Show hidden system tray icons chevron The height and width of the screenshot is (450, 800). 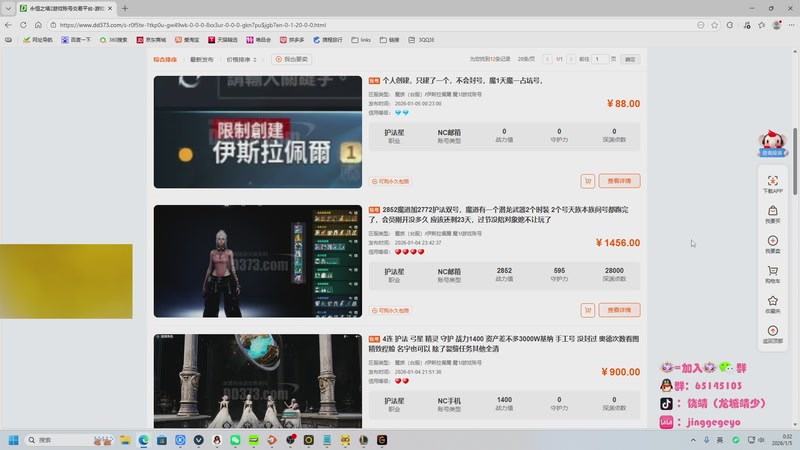(x=693, y=440)
